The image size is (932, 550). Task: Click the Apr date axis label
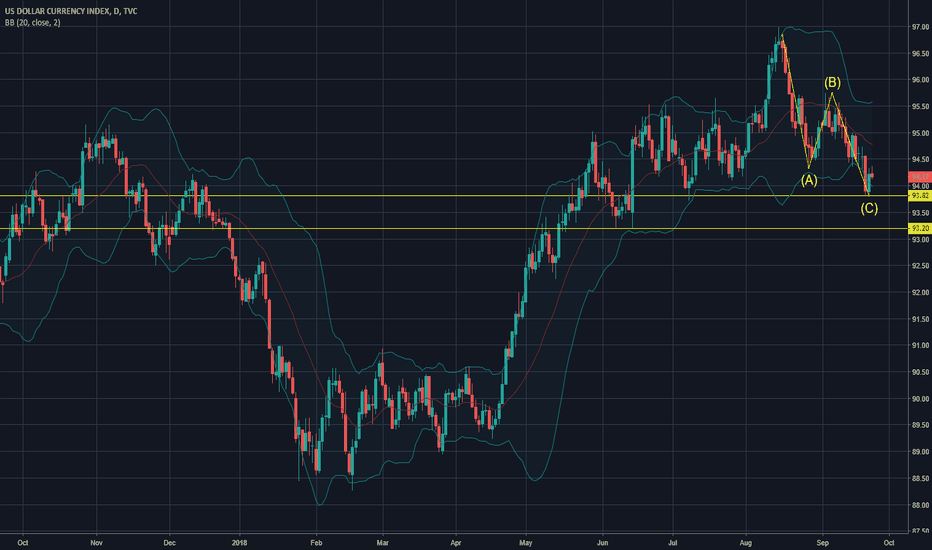point(456,543)
